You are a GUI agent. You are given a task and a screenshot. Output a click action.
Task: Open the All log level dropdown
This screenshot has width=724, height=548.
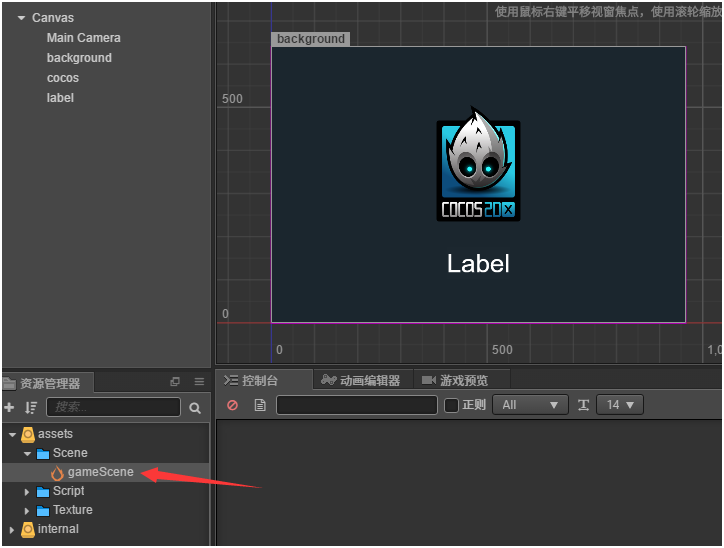click(530, 405)
